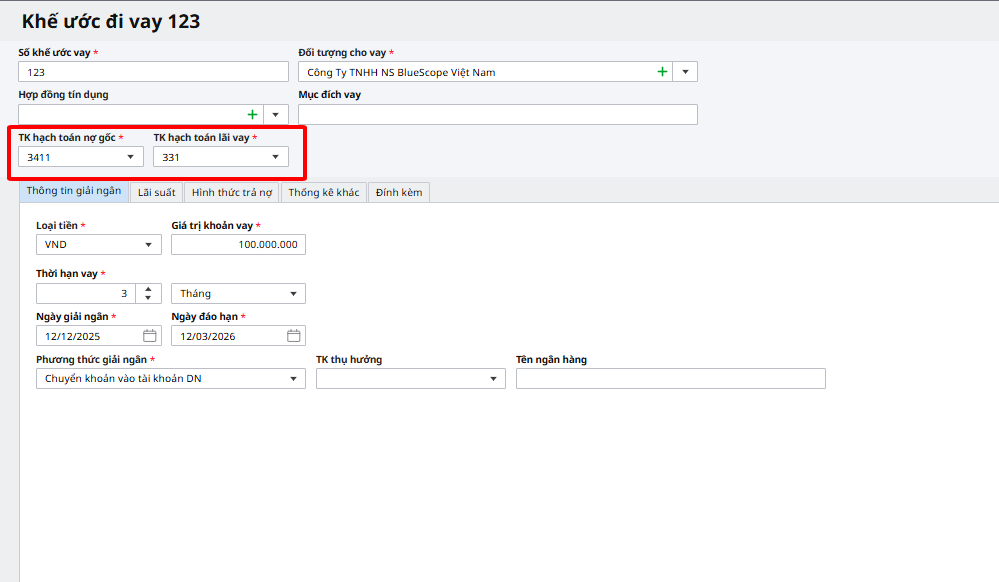Image resolution: width=999 pixels, height=582 pixels.
Task: Go to Thống kê khác tab
Action: [x=323, y=192]
